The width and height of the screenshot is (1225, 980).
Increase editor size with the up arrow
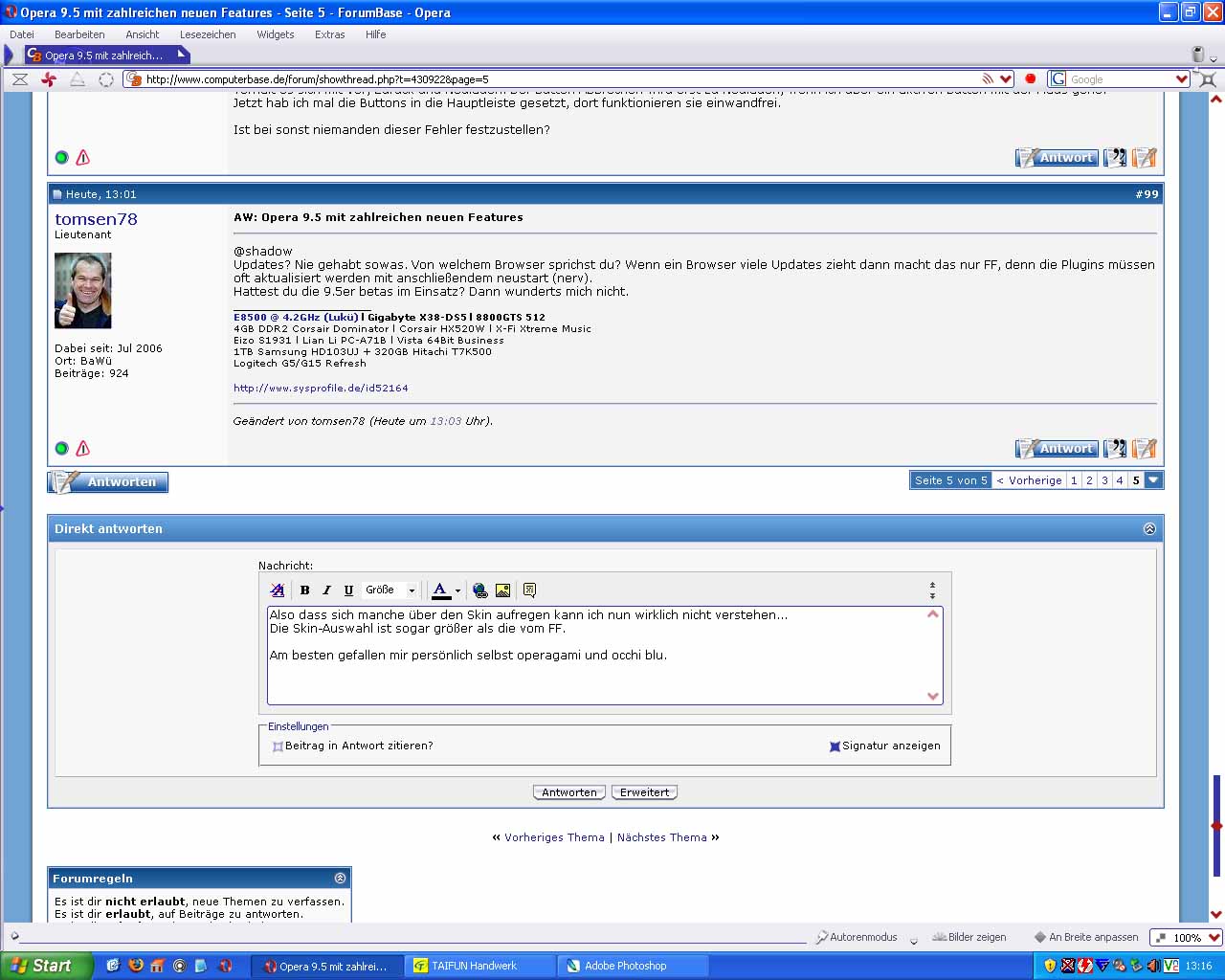point(932,585)
